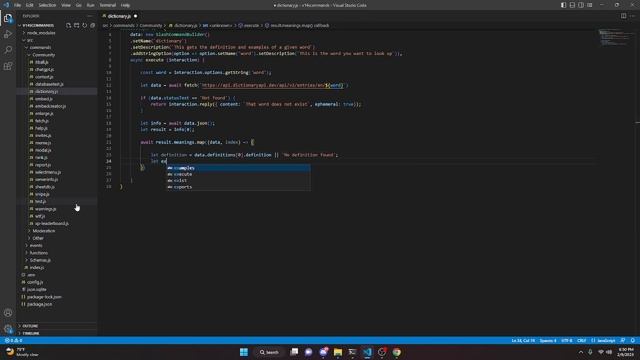Collapse the Community folder
Screen dimensions: 640x360
(x=43, y=55)
